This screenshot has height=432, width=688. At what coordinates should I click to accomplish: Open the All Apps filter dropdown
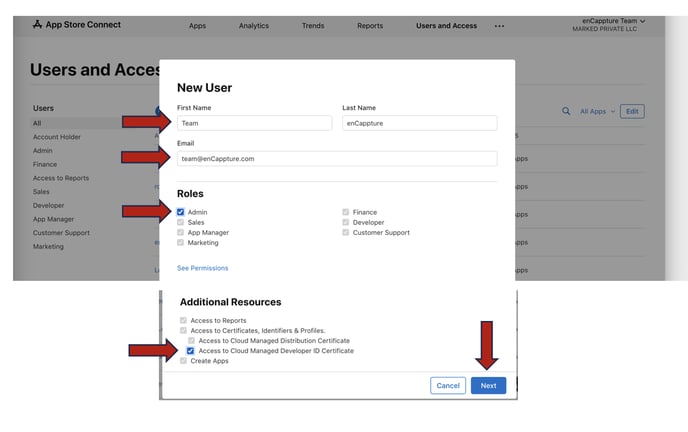[x=597, y=111]
